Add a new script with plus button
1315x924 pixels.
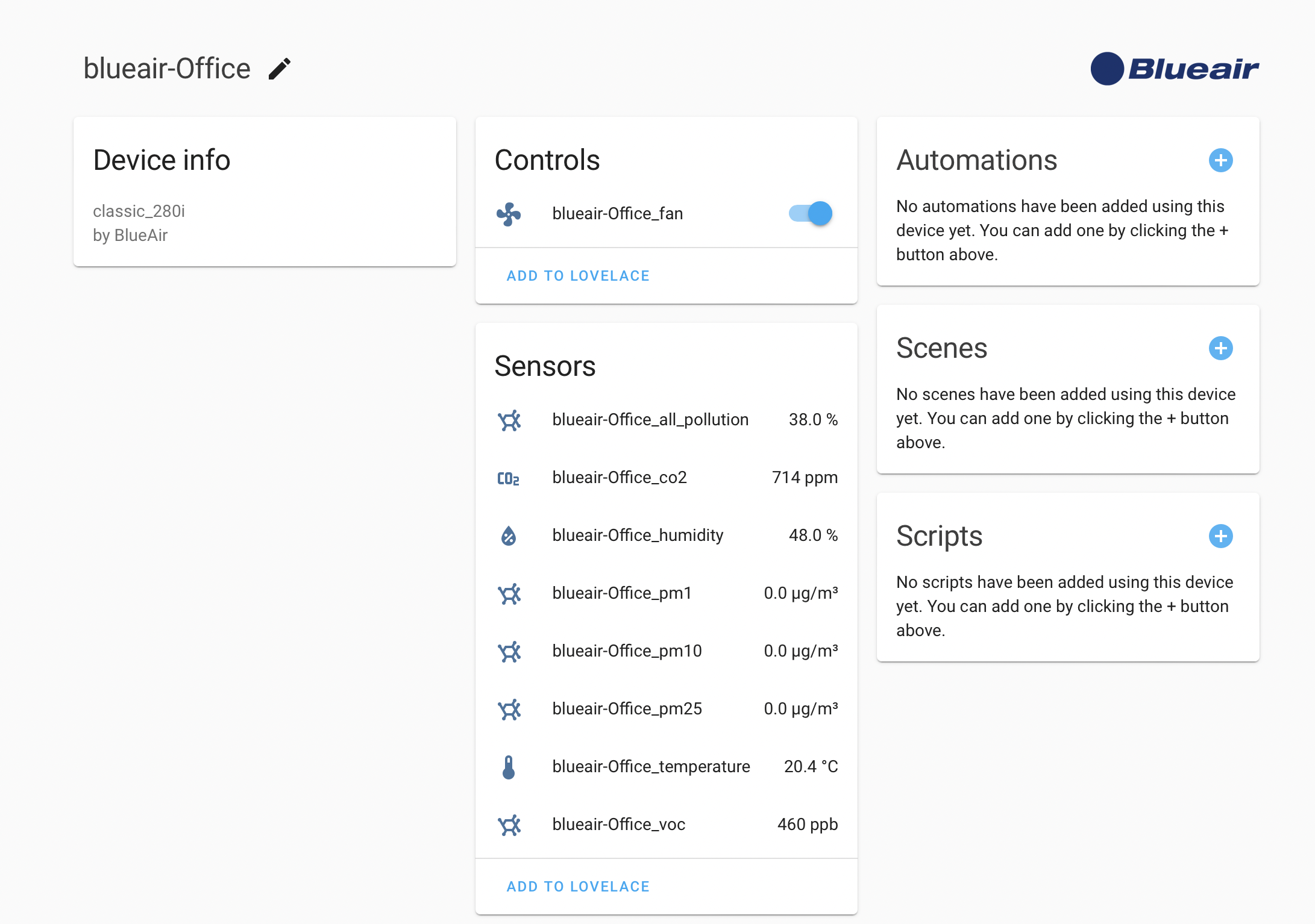(x=1220, y=536)
